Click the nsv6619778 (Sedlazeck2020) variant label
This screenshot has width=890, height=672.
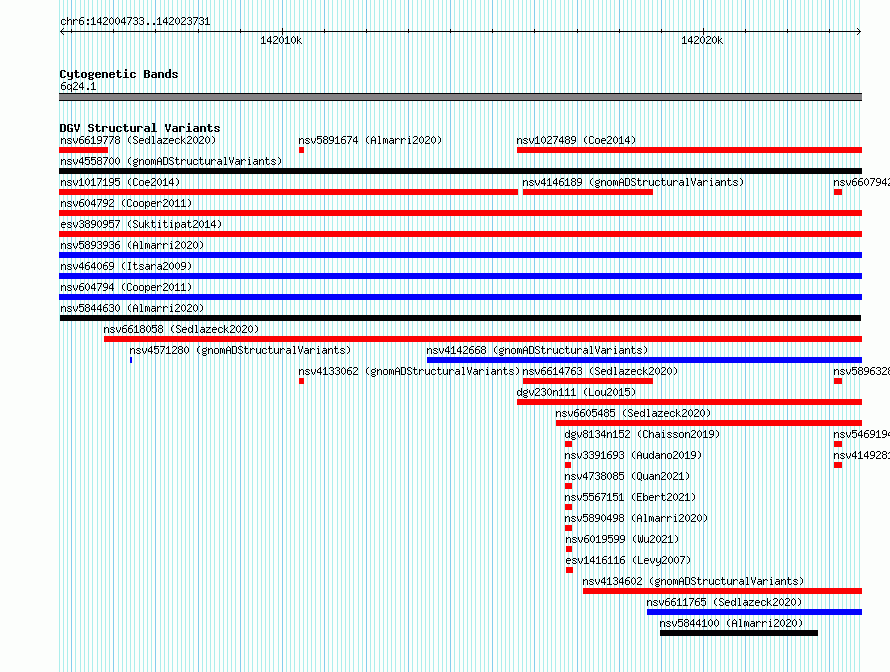tap(138, 140)
